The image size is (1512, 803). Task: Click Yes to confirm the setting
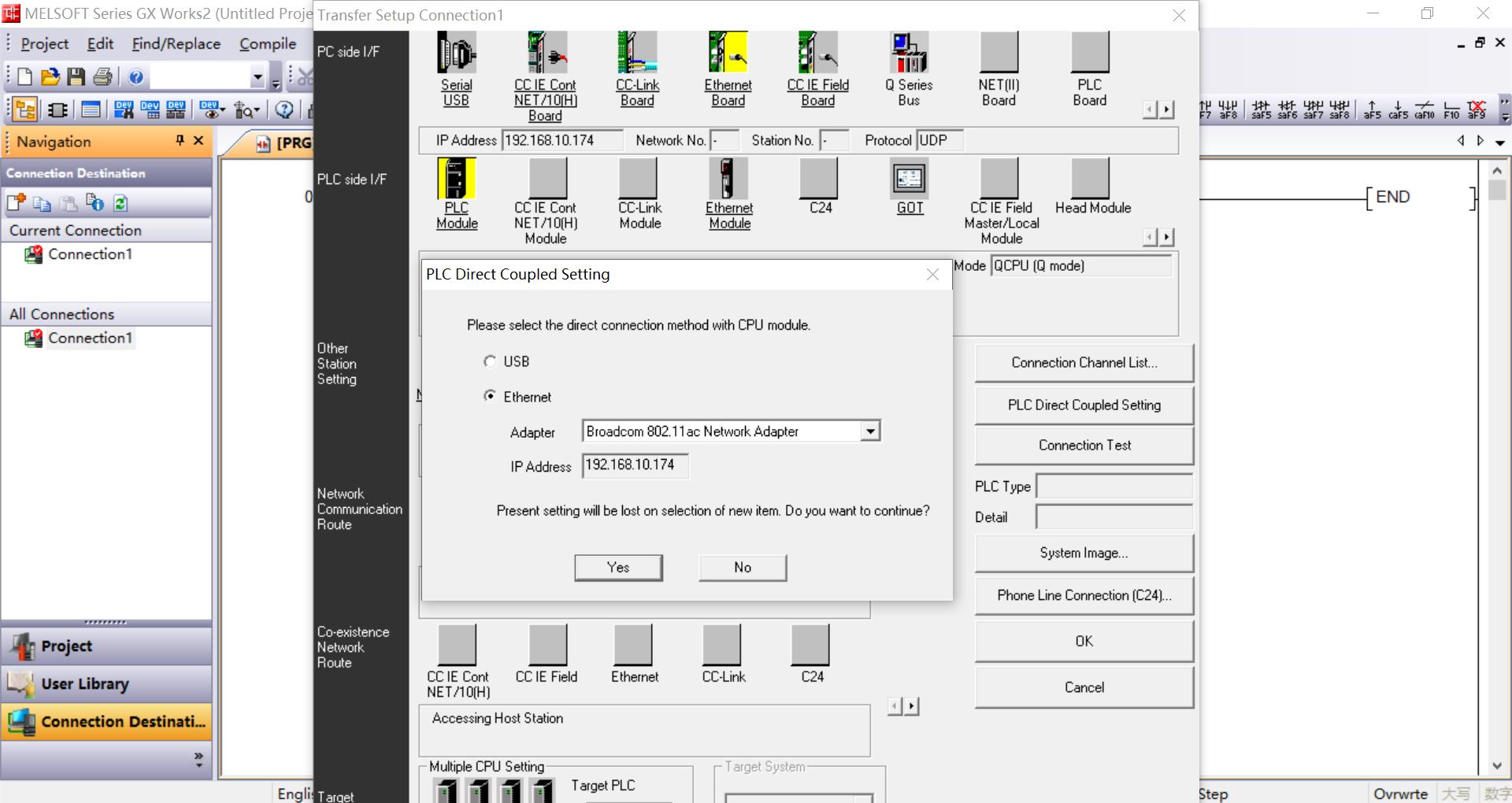point(618,568)
